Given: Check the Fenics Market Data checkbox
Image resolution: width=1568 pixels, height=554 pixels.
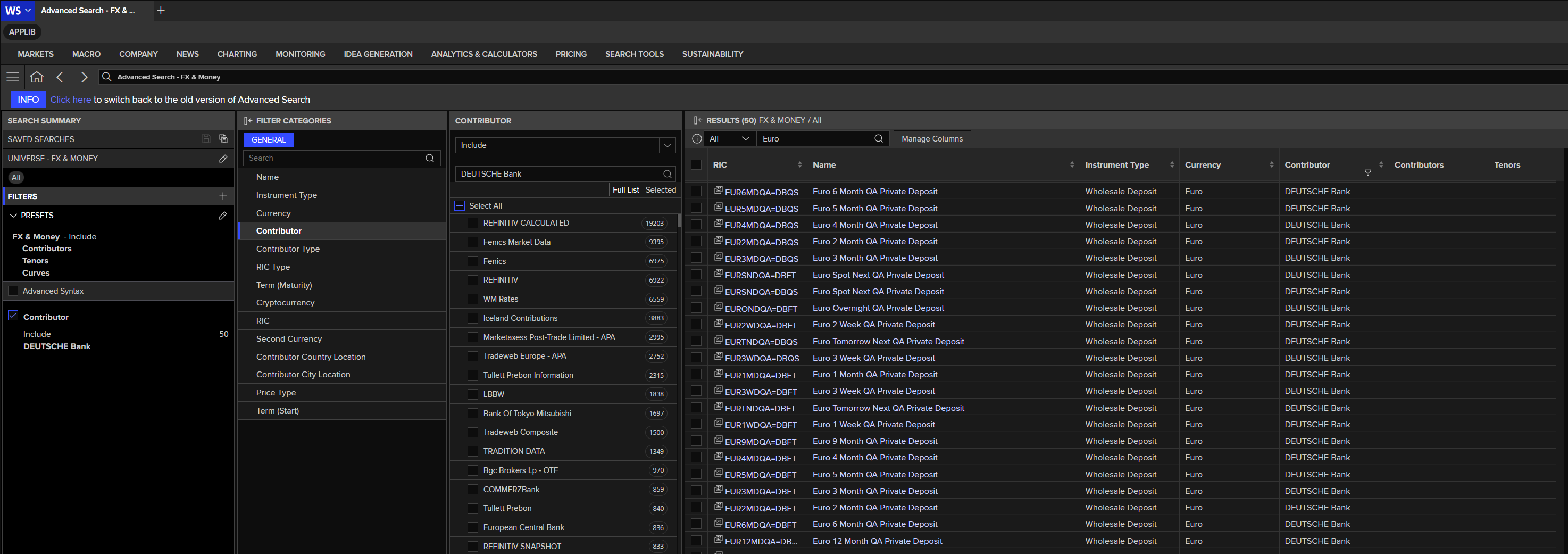Looking at the screenshot, I should point(472,242).
